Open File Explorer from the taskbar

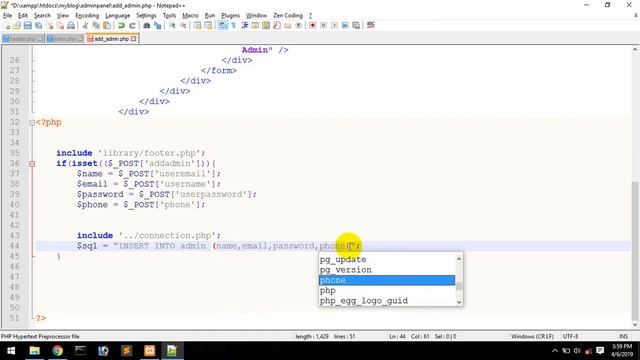pos(35,351)
